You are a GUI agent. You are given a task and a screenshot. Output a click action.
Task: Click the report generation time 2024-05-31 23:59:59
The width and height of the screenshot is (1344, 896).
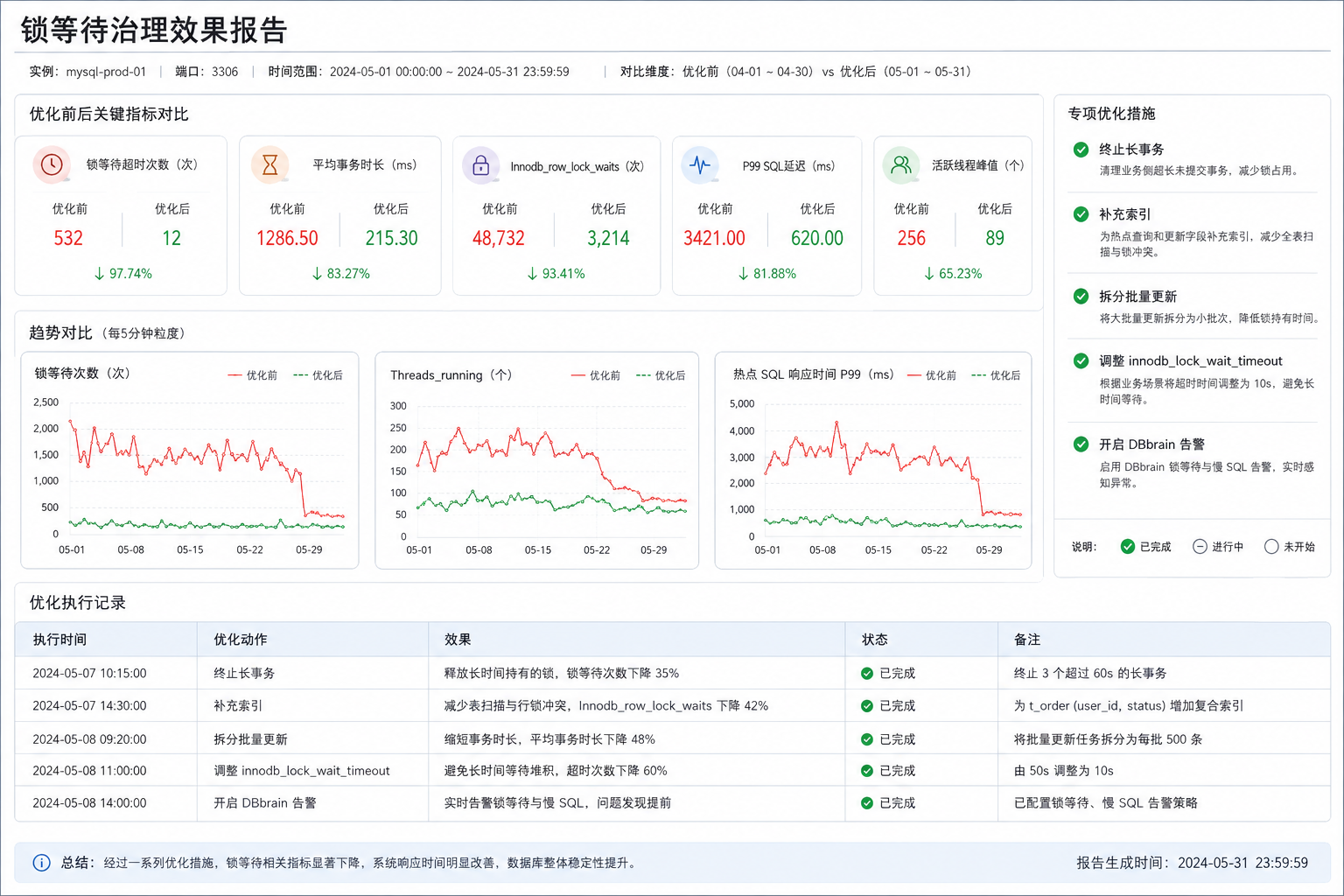[x=1242, y=863]
